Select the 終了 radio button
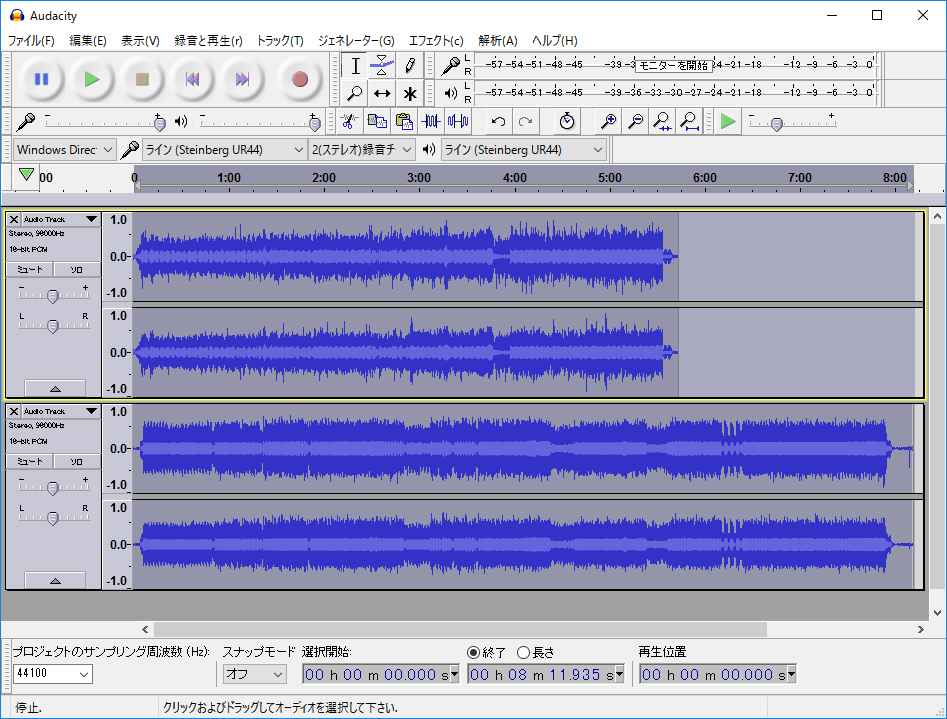This screenshot has height=719, width=947. (474, 653)
